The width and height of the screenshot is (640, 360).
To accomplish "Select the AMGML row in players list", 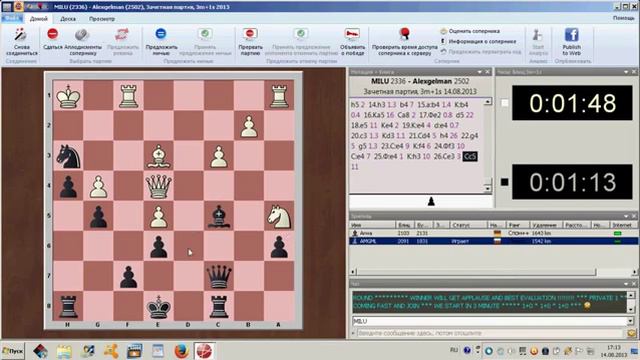I will point(494,241).
